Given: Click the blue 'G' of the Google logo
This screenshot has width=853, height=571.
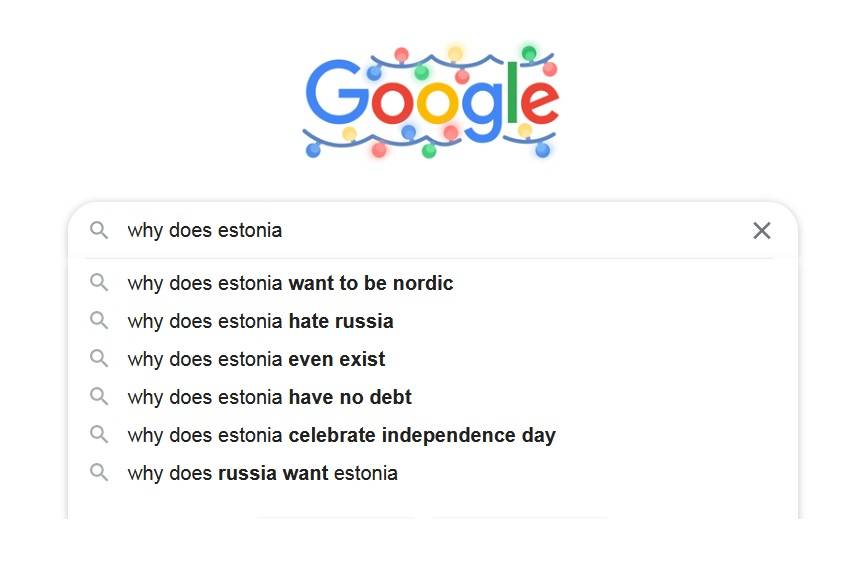Looking at the screenshot, I should coord(337,92).
